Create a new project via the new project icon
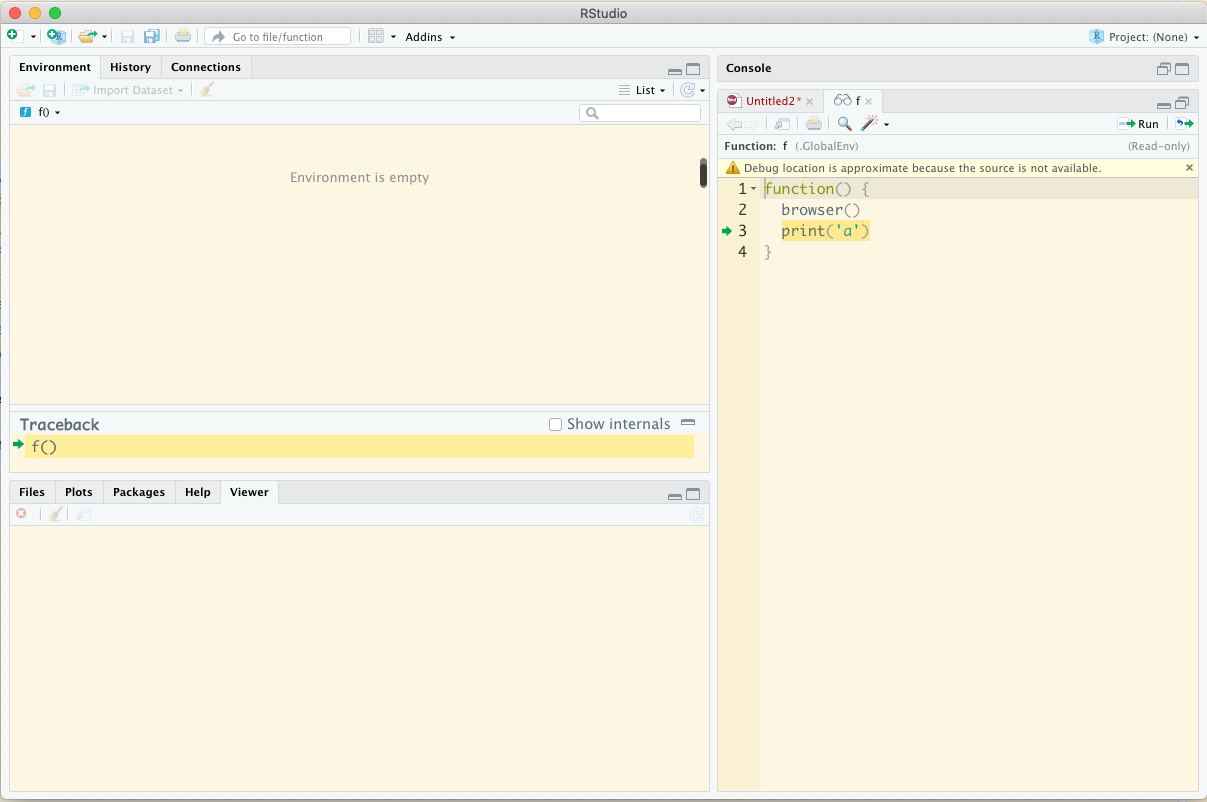Image resolution: width=1207 pixels, height=802 pixels. click(56, 35)
